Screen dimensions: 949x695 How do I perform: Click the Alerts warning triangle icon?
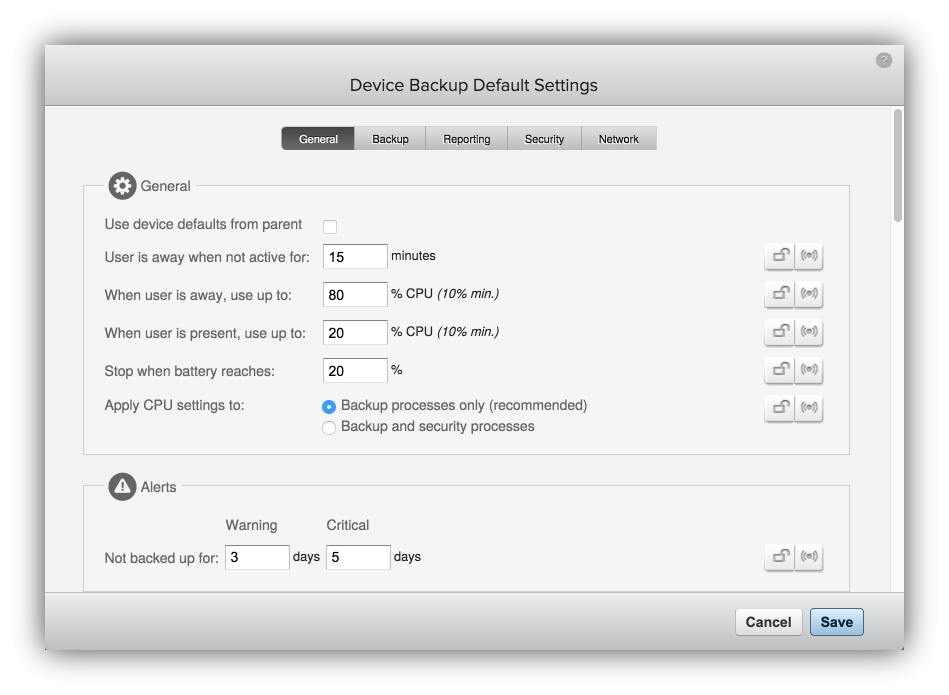[121, 487]
